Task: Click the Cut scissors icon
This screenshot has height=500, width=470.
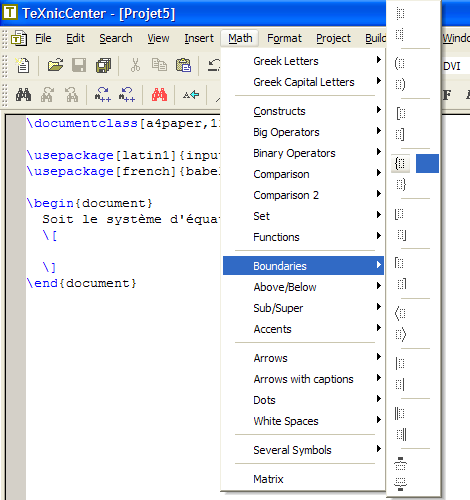Action: click(x=135, y=65)
